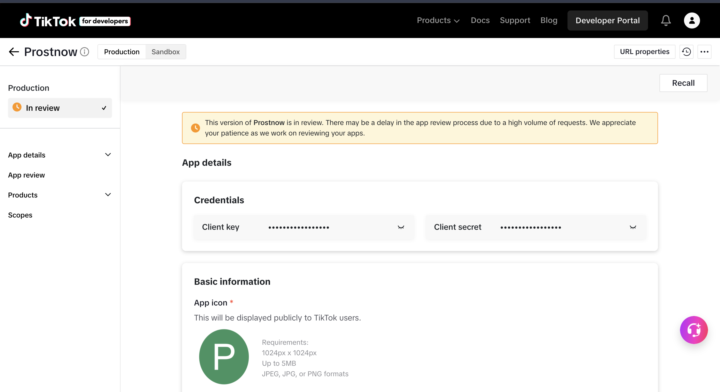Go to App review in sidebar
The width and height of the screenshot is (720, 392).
tap(27, 175)
